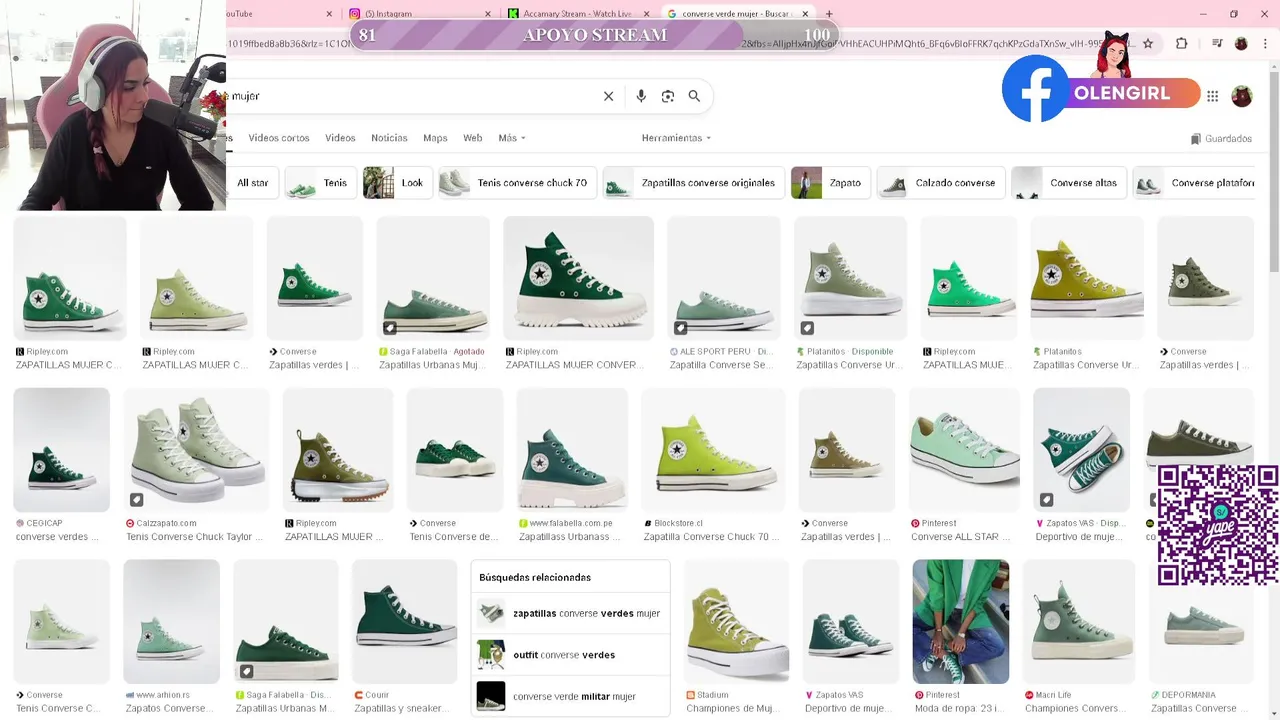Click the Google search input field
The image size is (1280, 720).
coord(410,96)
